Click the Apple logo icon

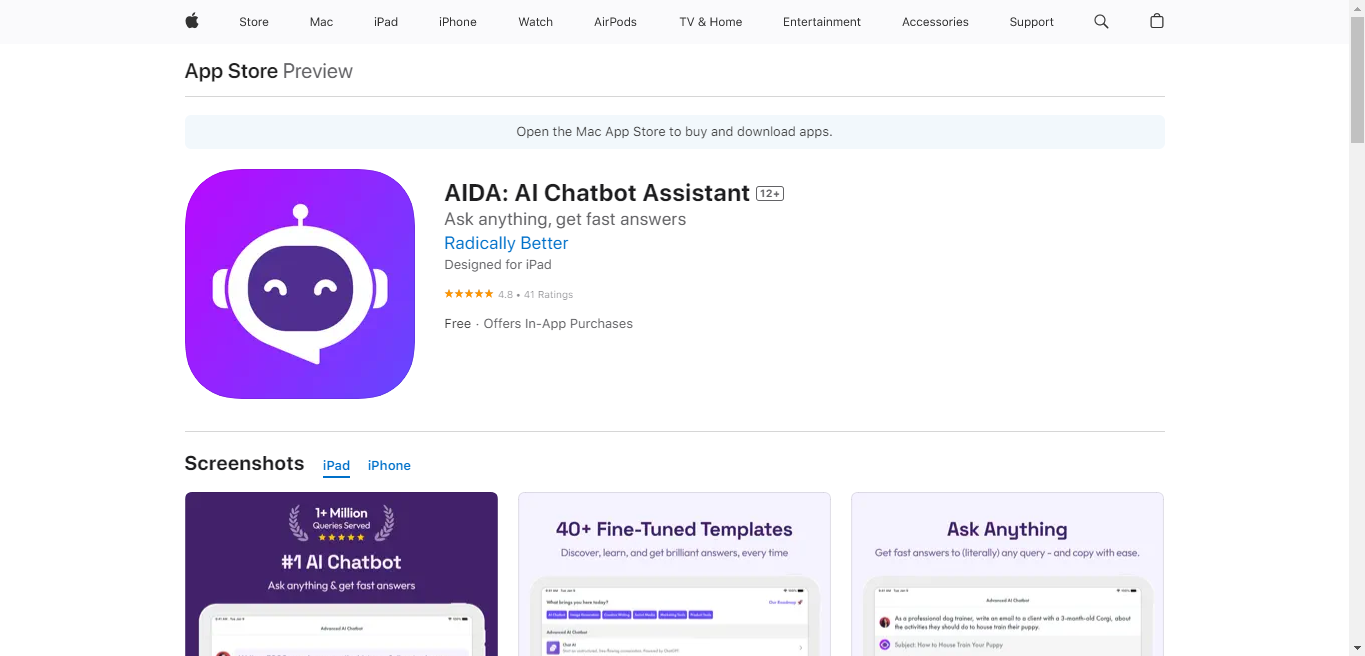coord(192,21)
